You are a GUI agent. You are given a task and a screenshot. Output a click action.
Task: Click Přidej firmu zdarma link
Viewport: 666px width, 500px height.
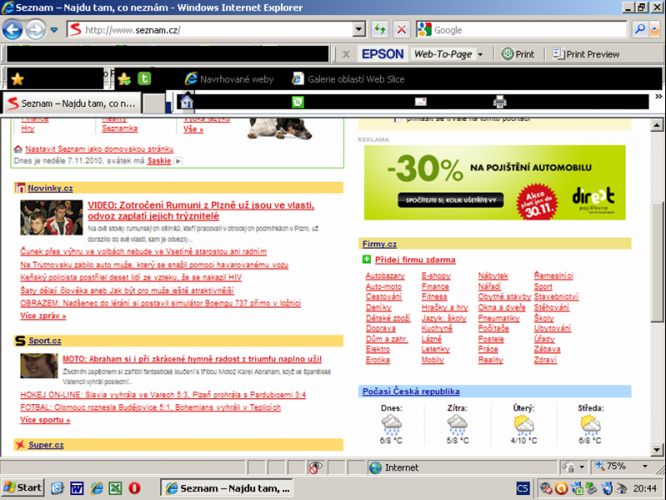(x=415, y=260)
